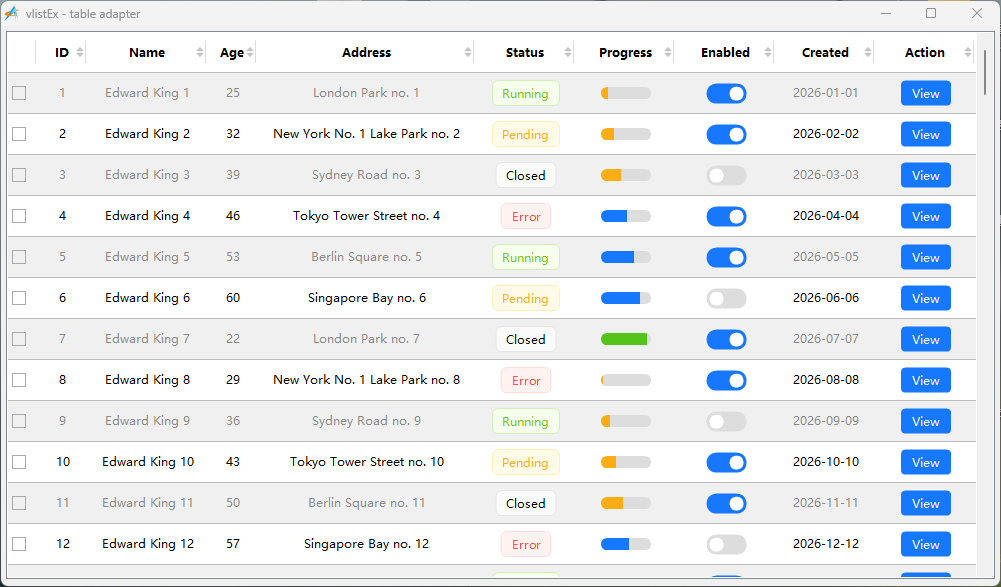The width and height of the screenshot is (1001, 587).
Task: Click the date 2026-09-09
Action: 825,421
